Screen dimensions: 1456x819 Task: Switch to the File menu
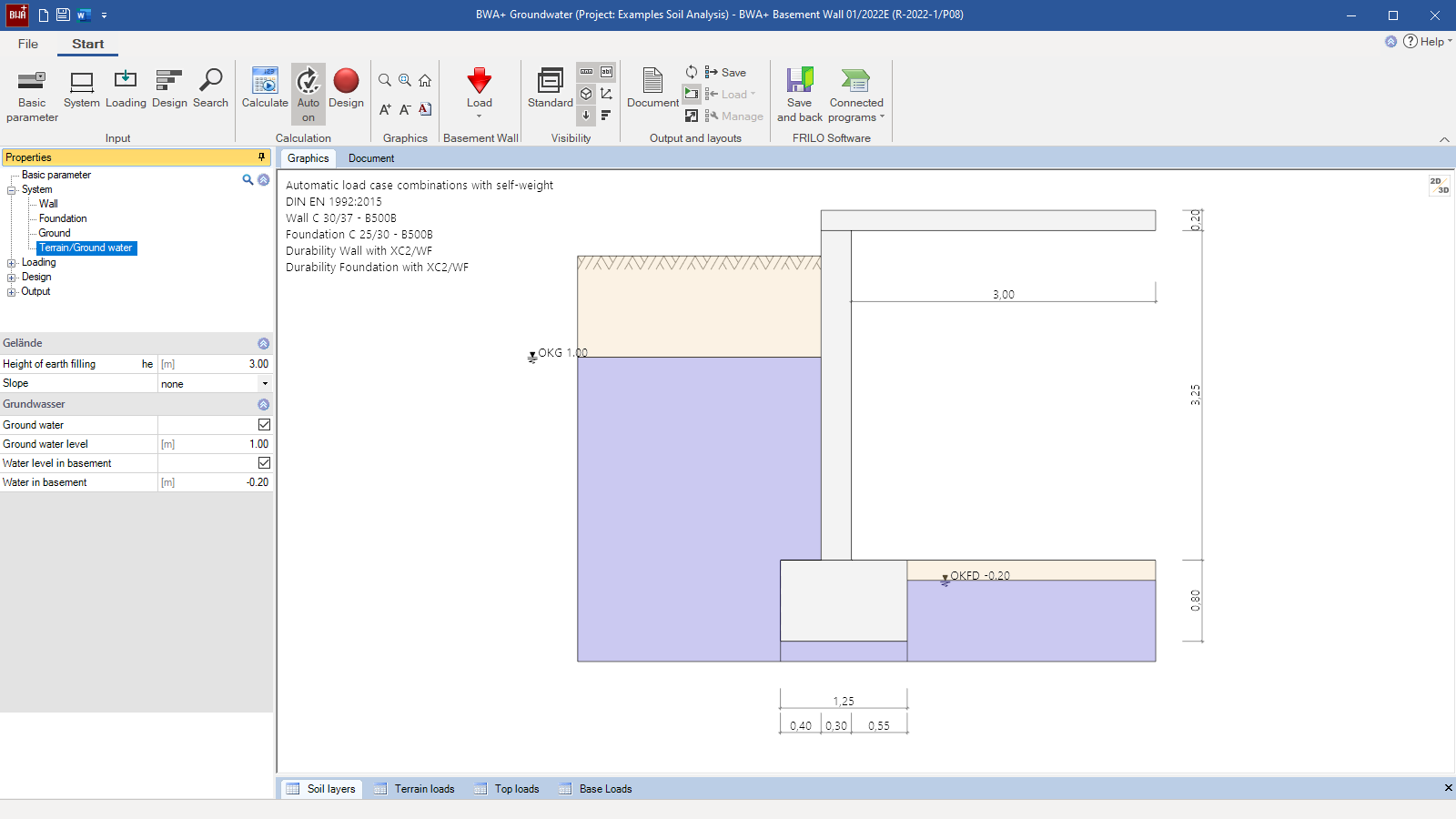pyautogui.click(x=28, y=44)
